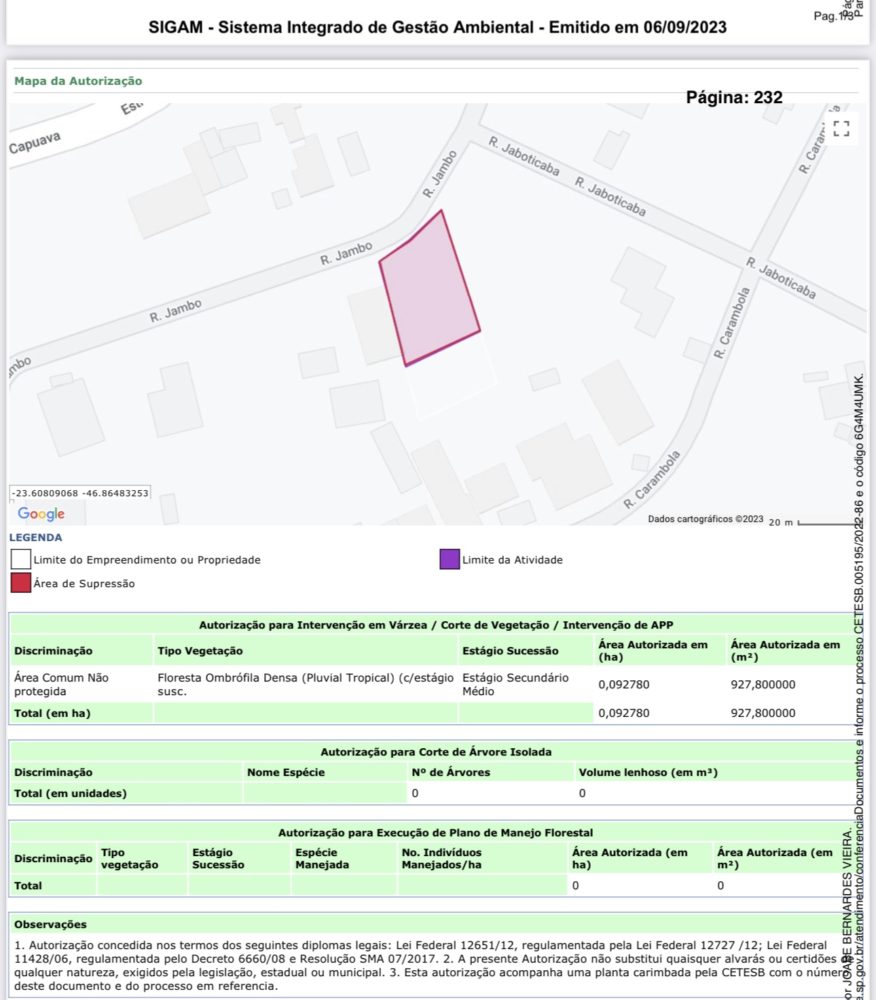The image size is (876, 1000).
Task: Click the purple Limite da Atividade swatch
Action: 449,559
